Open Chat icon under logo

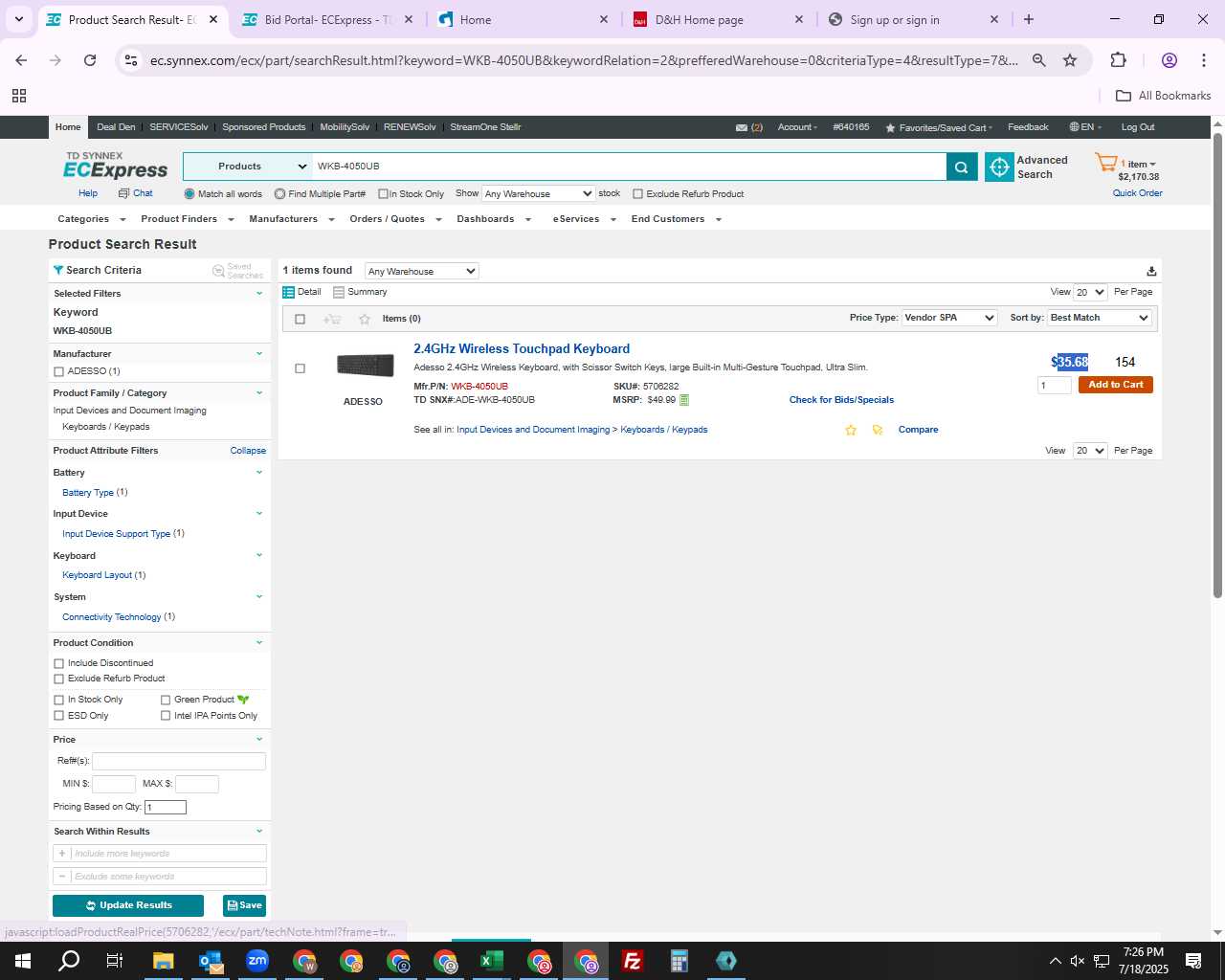click(123, 193)
